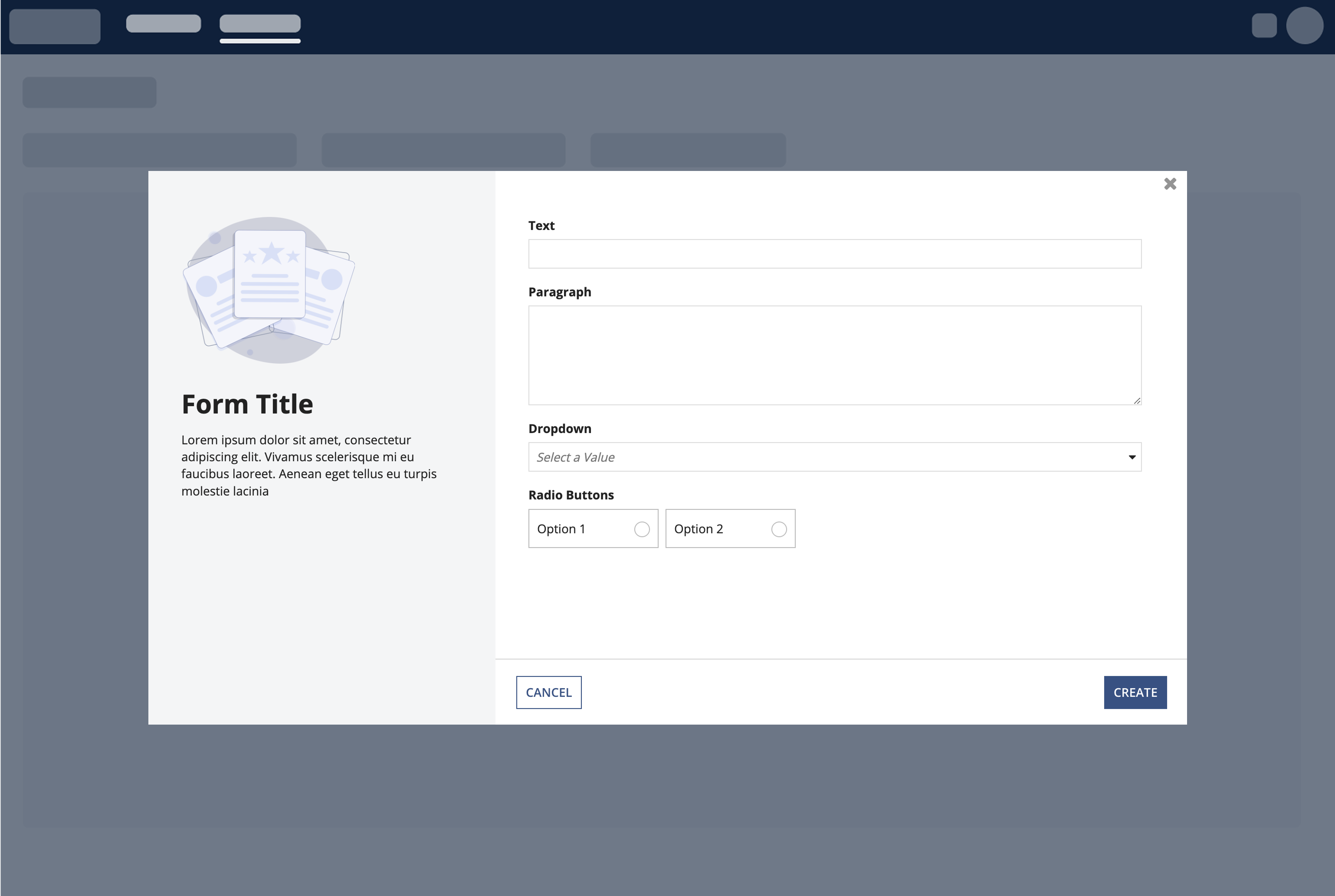Screen dimensions: 1335x896
Task: Click the Form Title heading
Action: 247,404
